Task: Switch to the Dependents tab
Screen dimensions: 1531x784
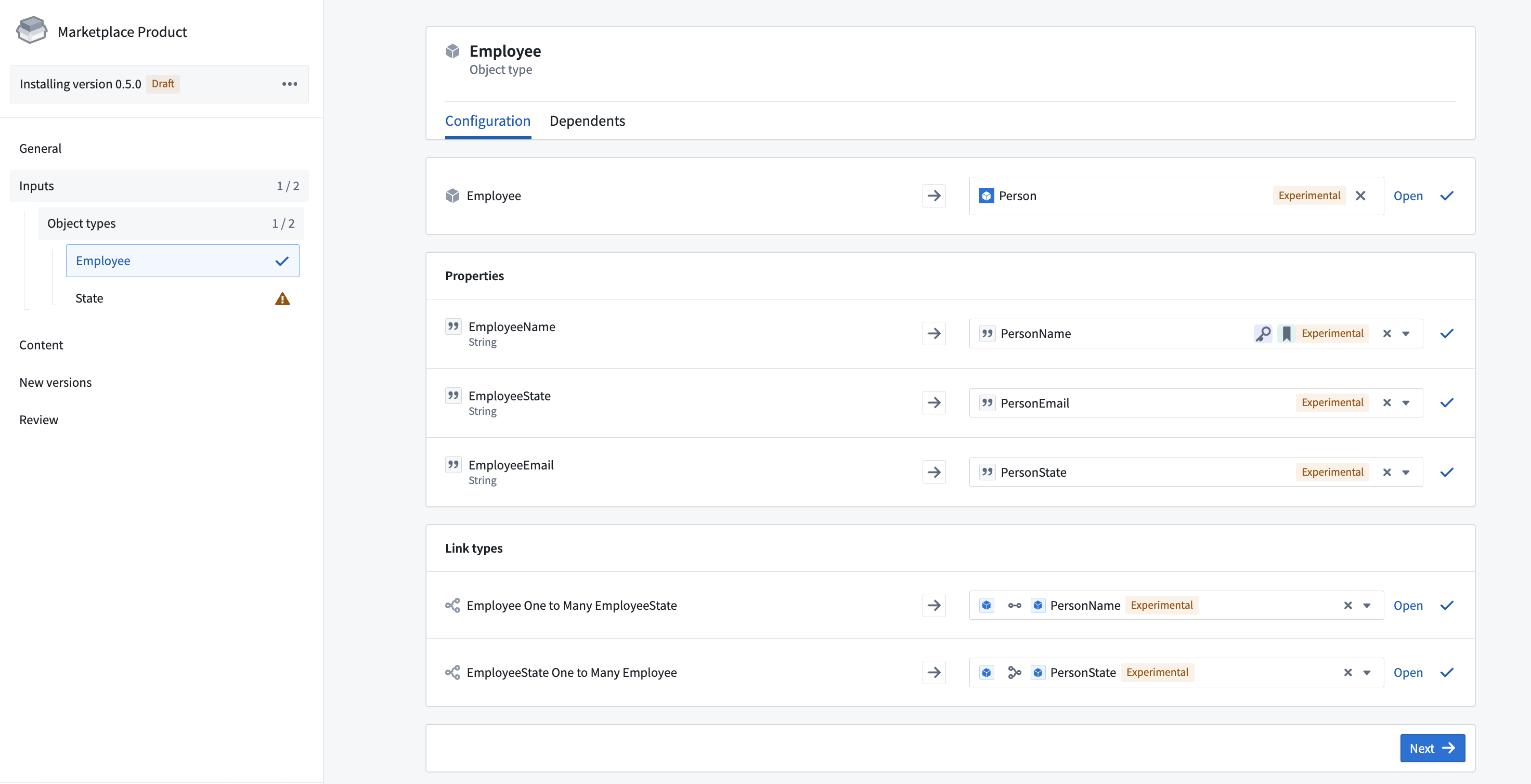Action: (587, 121)
